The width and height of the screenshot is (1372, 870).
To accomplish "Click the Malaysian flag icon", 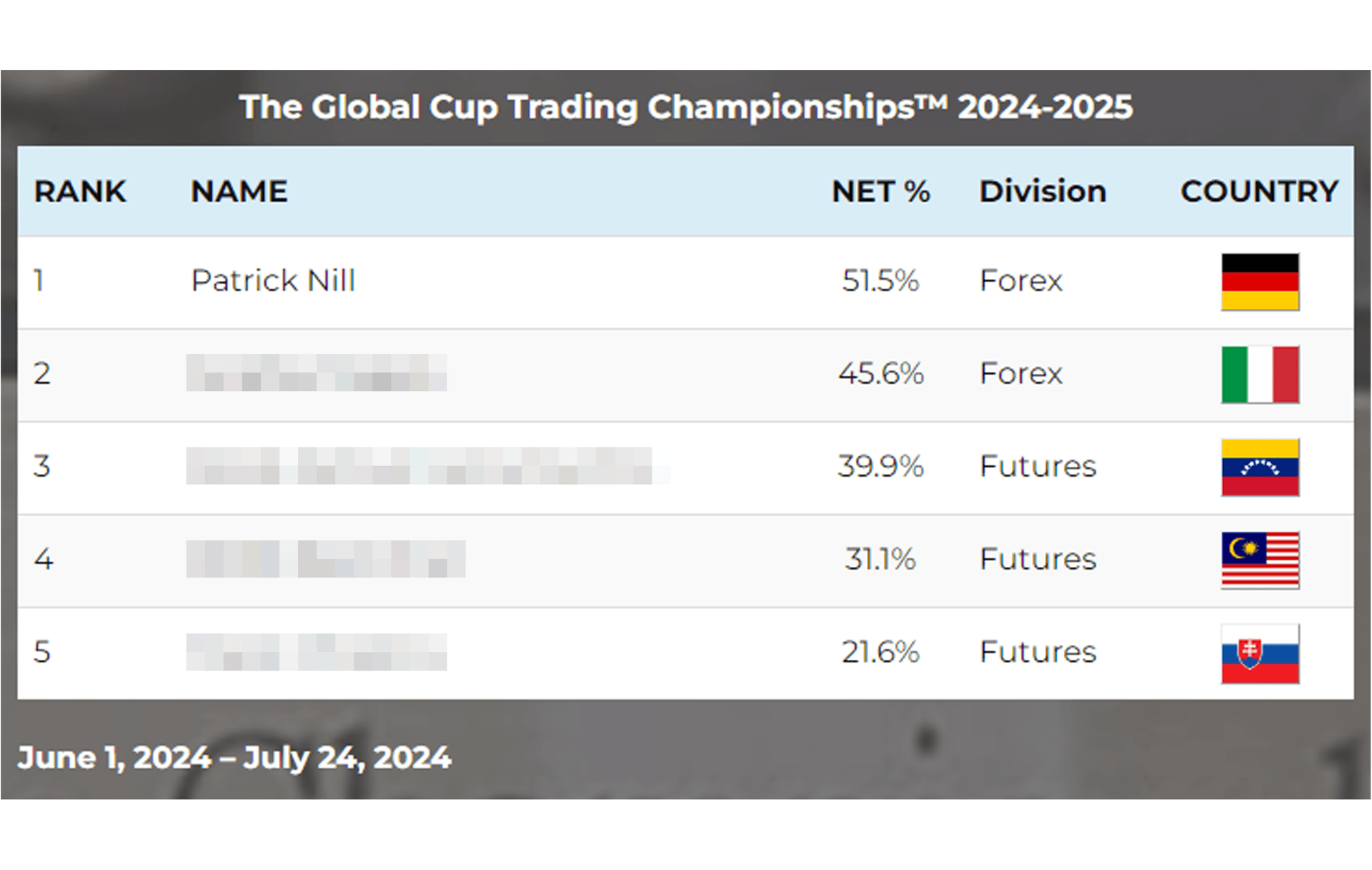I will pos(1260,560).
